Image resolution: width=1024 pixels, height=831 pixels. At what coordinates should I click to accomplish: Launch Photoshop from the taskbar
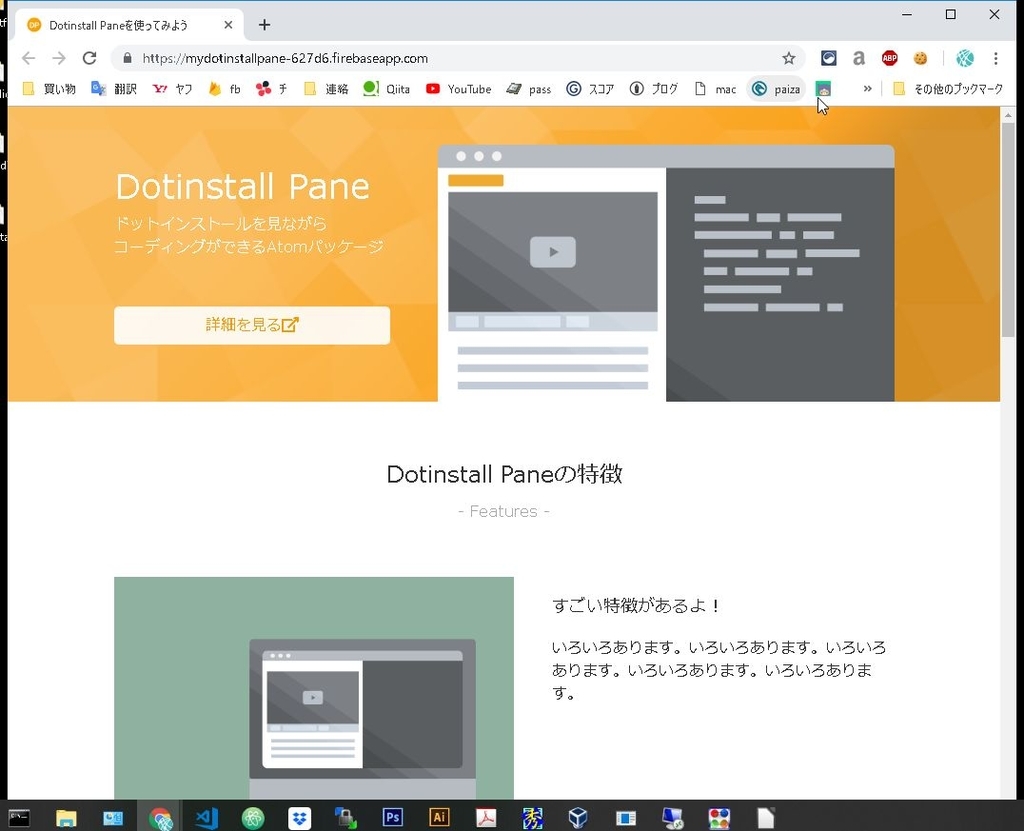point(392,817)
